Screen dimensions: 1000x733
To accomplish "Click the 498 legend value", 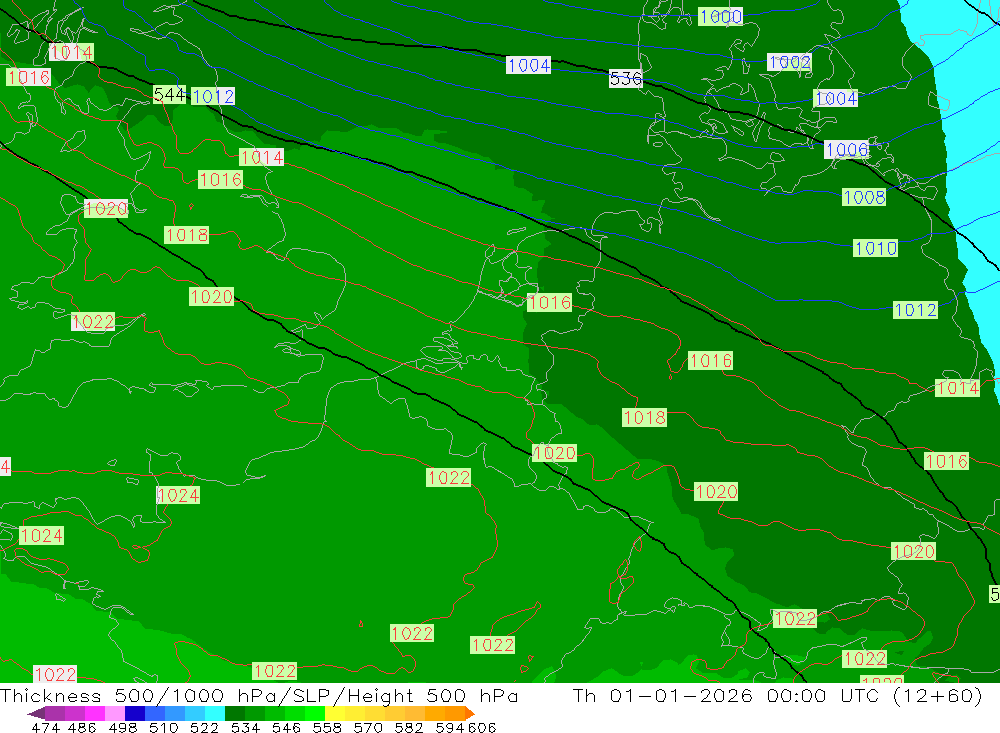I will [123, 727].
